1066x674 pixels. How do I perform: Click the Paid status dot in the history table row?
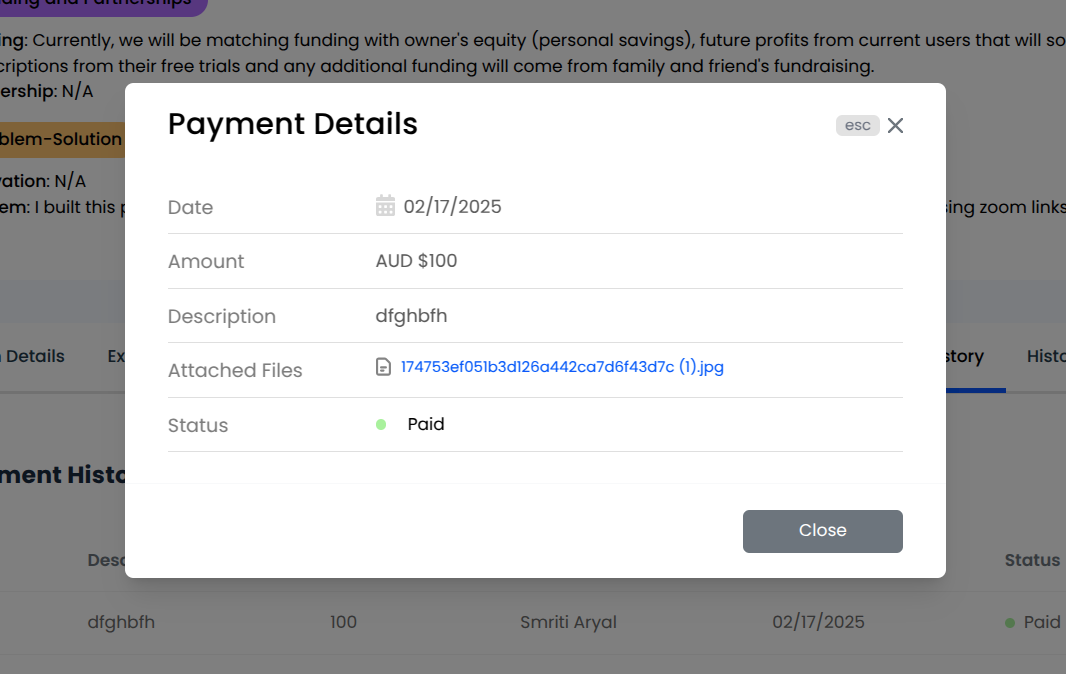pyautogui.click(x=1012, y=621)
